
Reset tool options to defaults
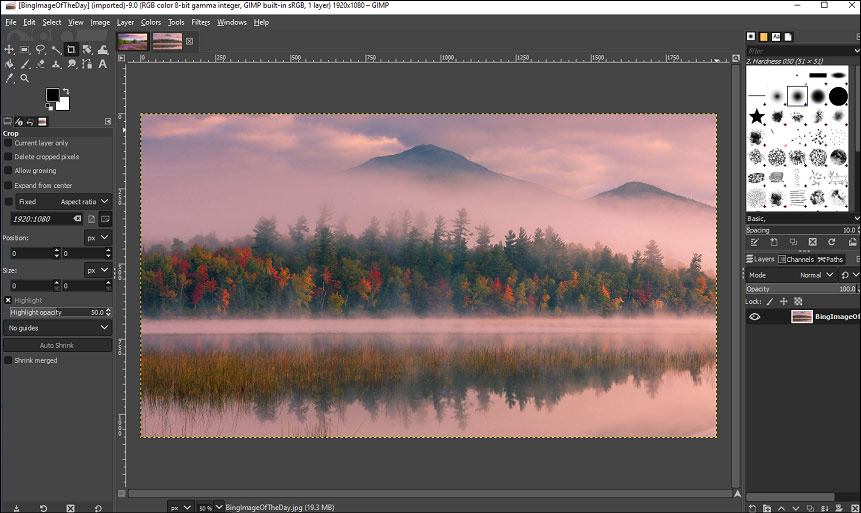[x=98, y=508]
